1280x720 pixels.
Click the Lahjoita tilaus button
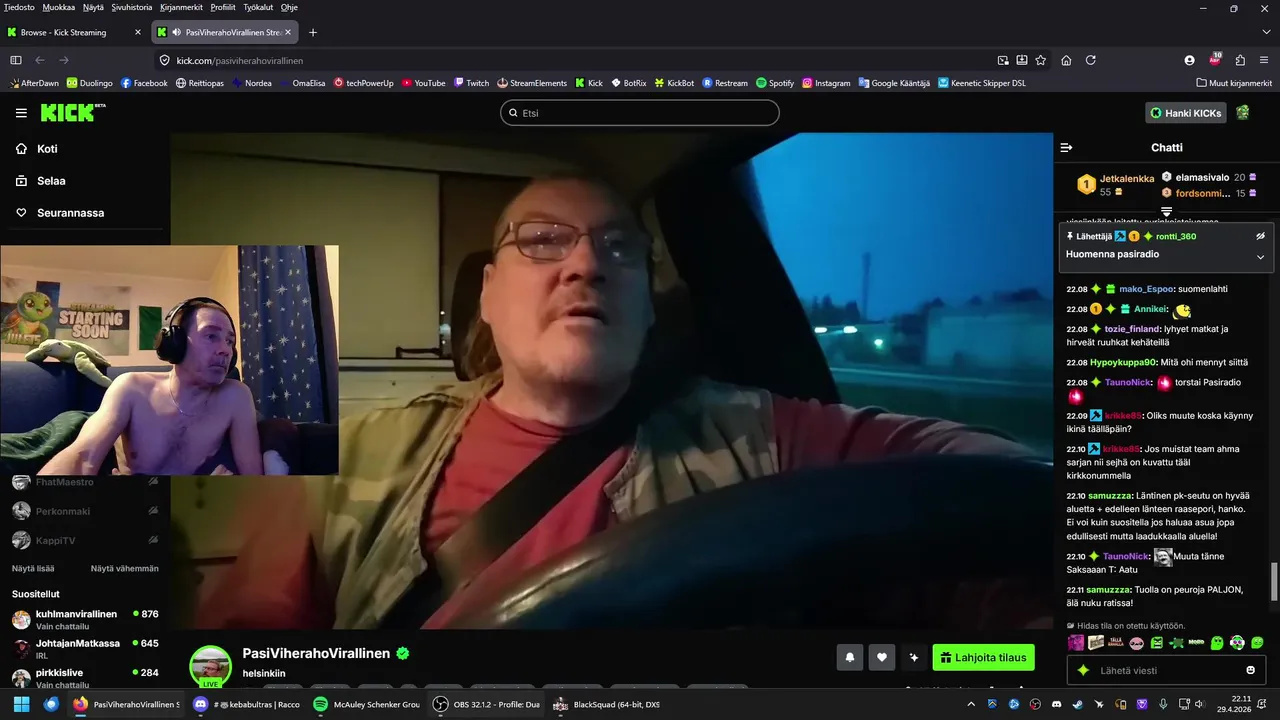[983, 657]
